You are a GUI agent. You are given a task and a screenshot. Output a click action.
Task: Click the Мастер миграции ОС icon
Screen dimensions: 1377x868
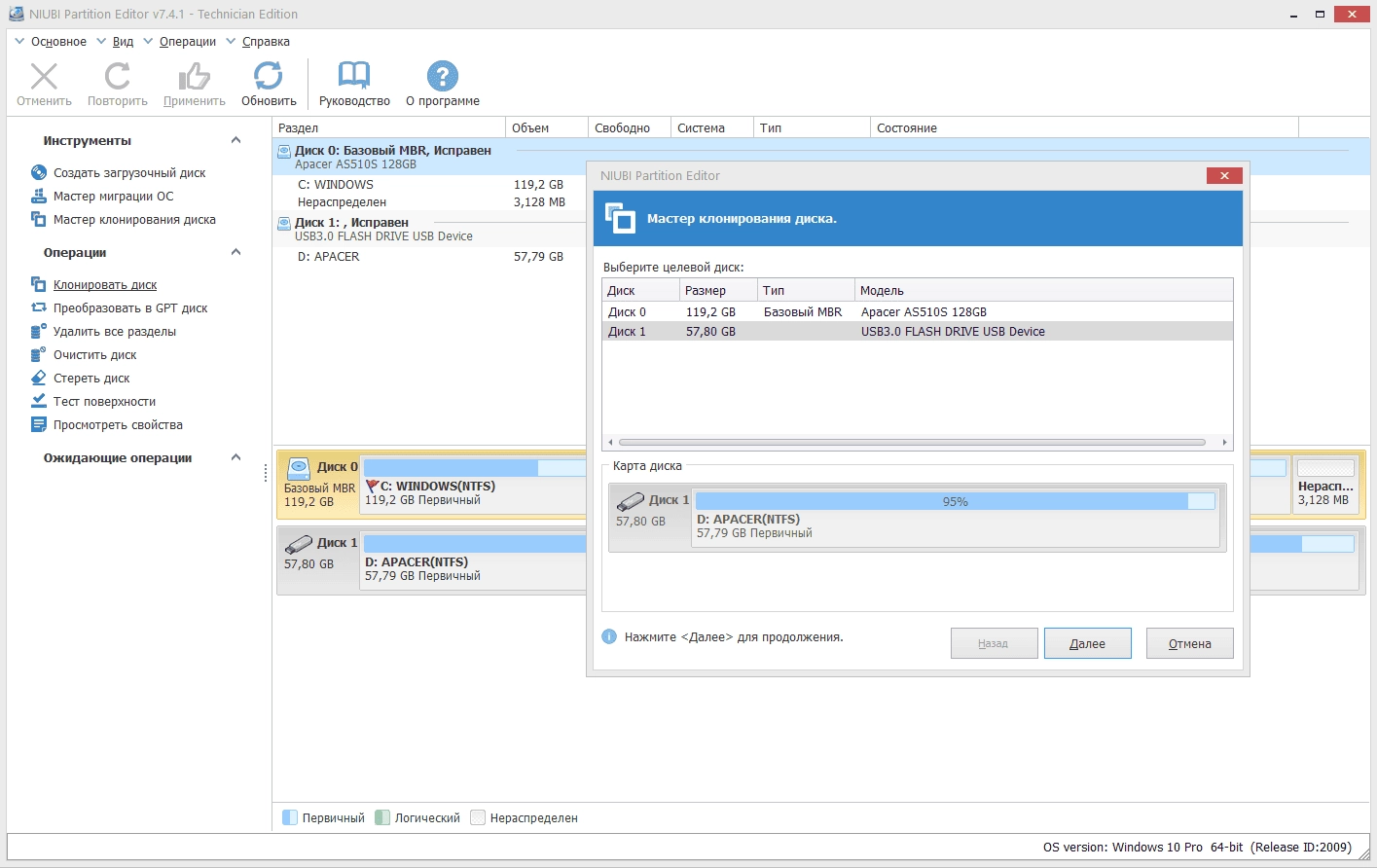pyautogui.click(x=39, y=196)
